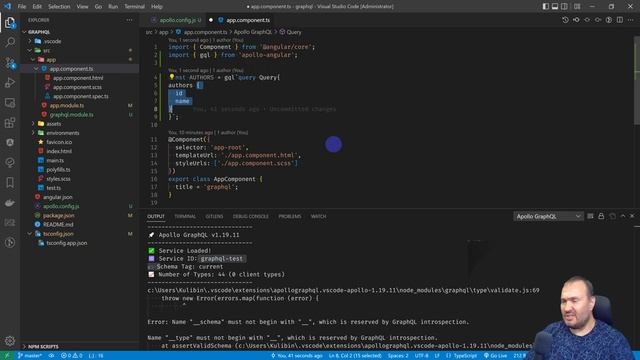The image size is (640, 360).
Task: Open the Apollo GraphQL output channel dropdown
Action: click(x=548, y=216)
